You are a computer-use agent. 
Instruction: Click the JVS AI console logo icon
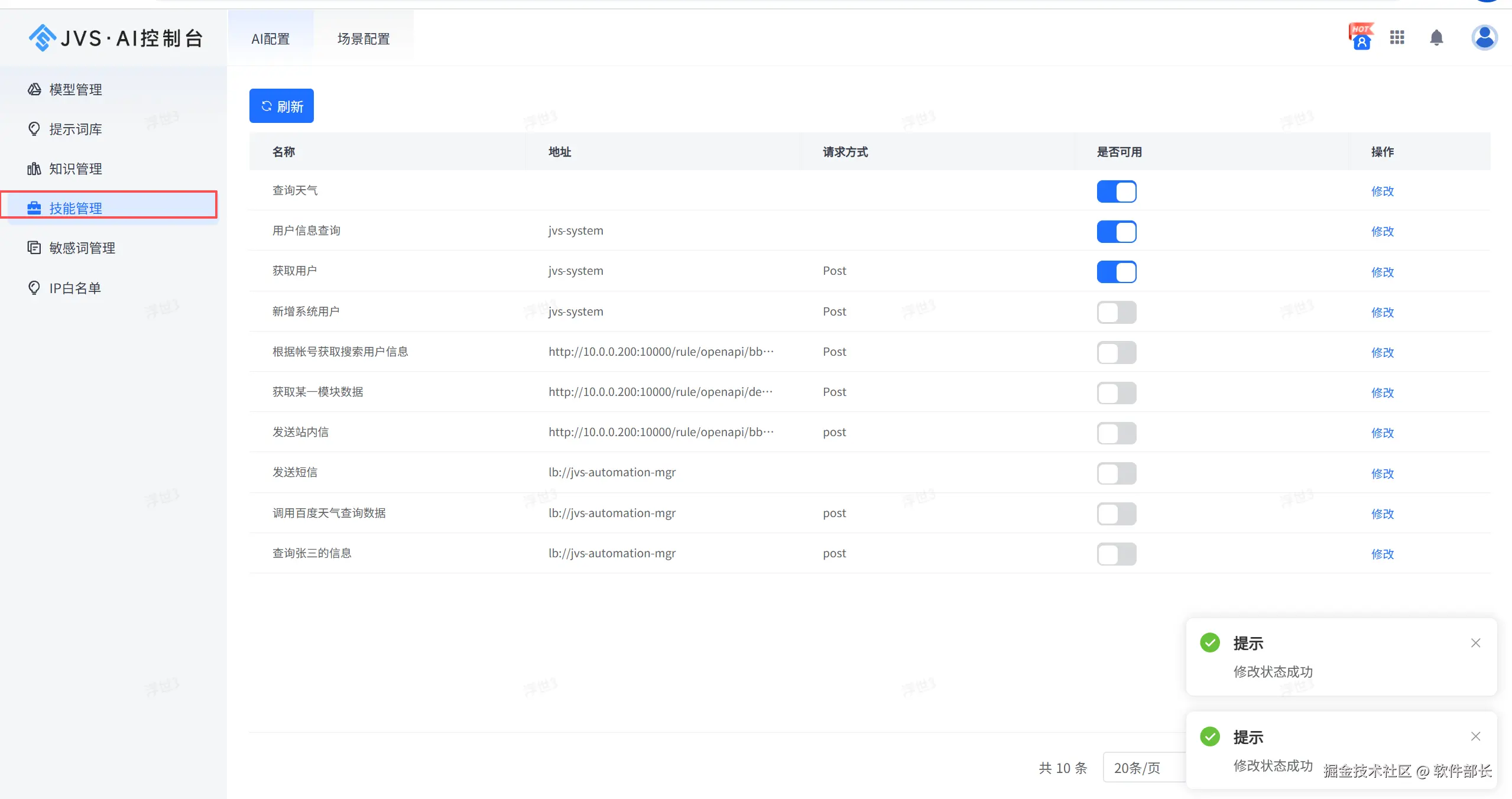tap(42, 38)
